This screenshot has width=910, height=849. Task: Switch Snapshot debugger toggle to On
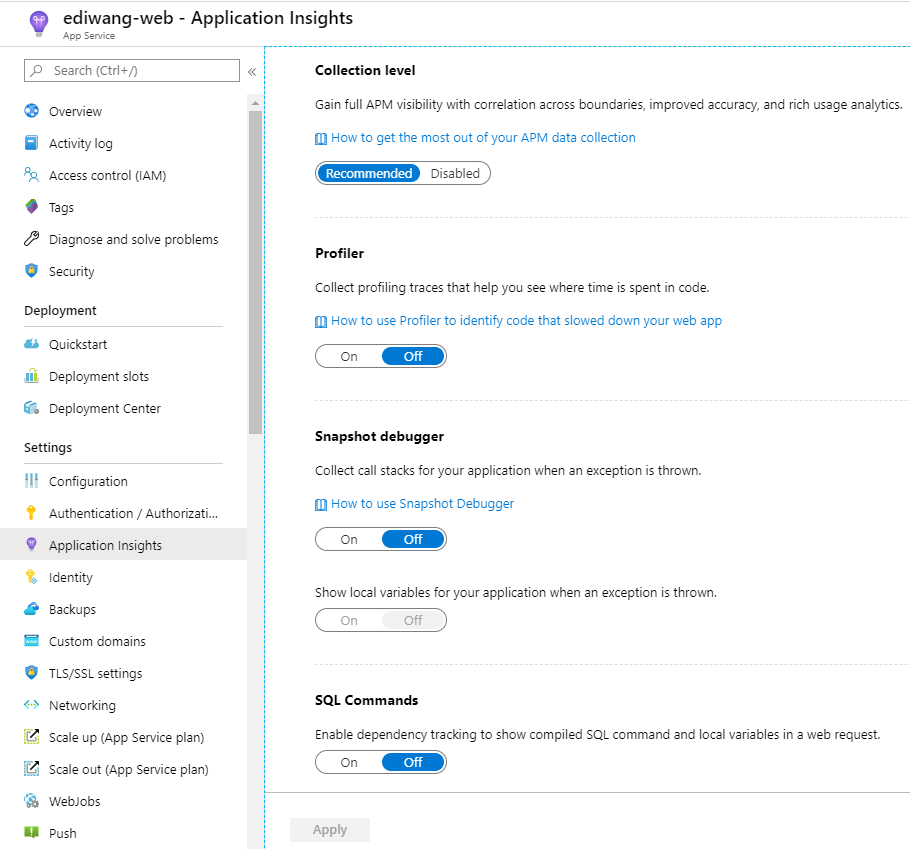click(x=349, y=539)
